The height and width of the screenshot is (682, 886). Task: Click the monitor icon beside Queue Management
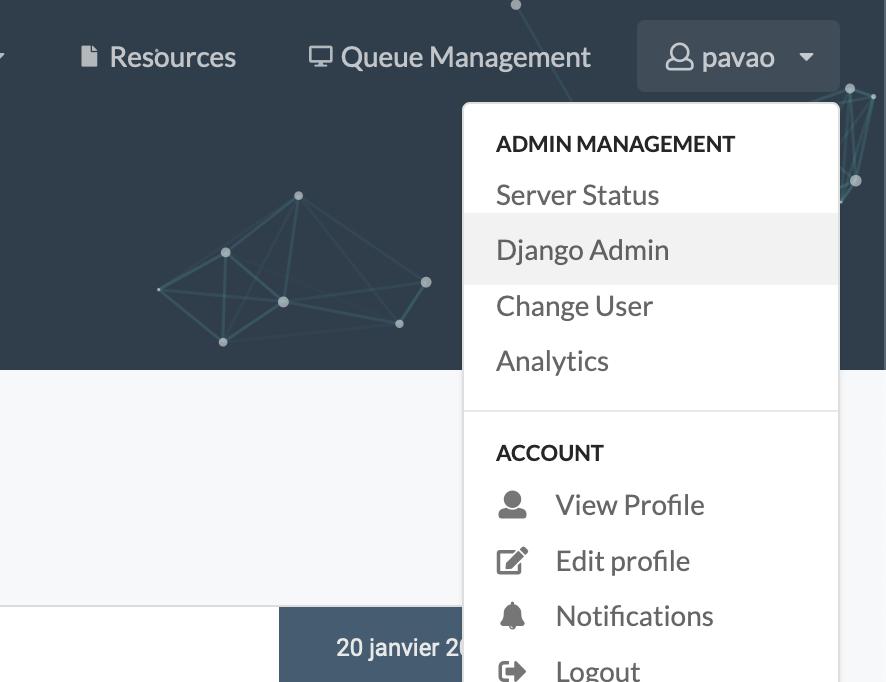(x=321, y=56)
